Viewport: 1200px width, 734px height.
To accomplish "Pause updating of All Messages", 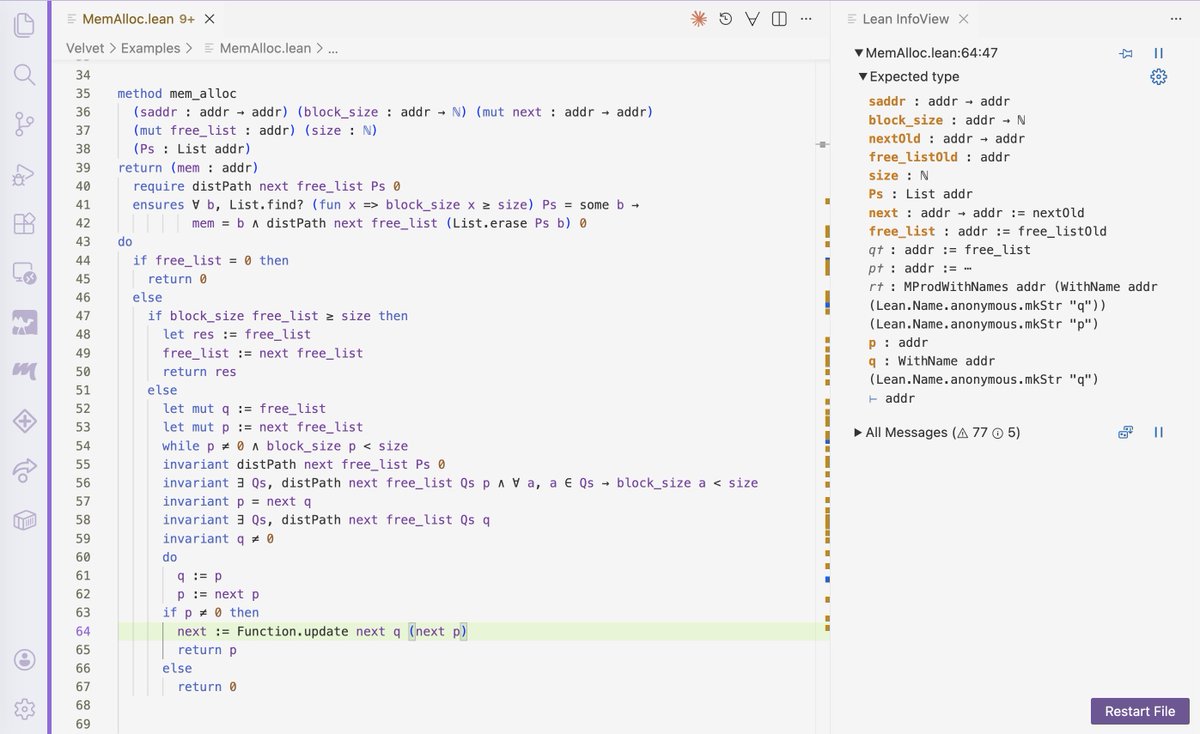I will pyautogui.click(x=1159, y=433).
